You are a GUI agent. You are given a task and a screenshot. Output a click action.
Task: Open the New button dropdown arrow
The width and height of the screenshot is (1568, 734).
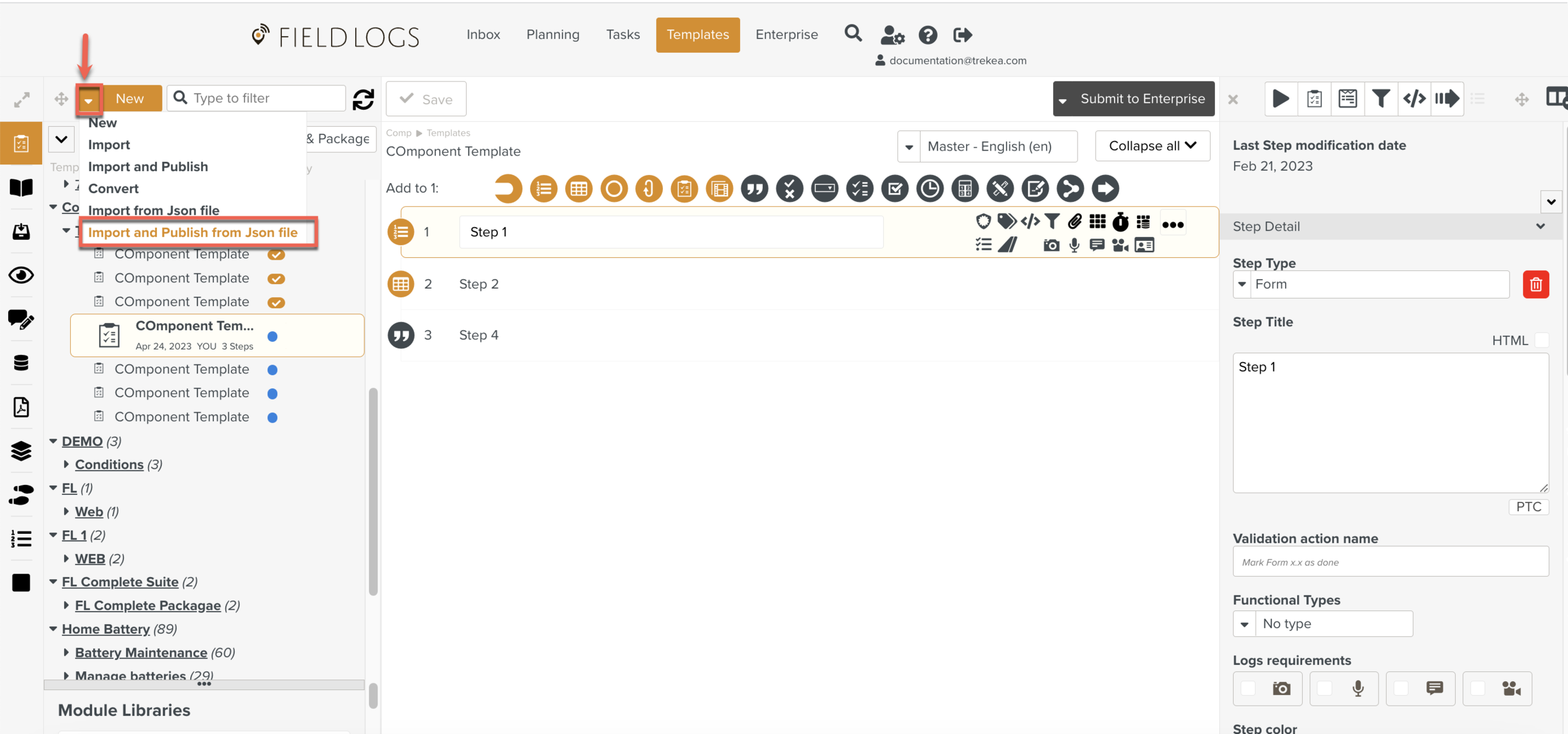coord(88,99)
